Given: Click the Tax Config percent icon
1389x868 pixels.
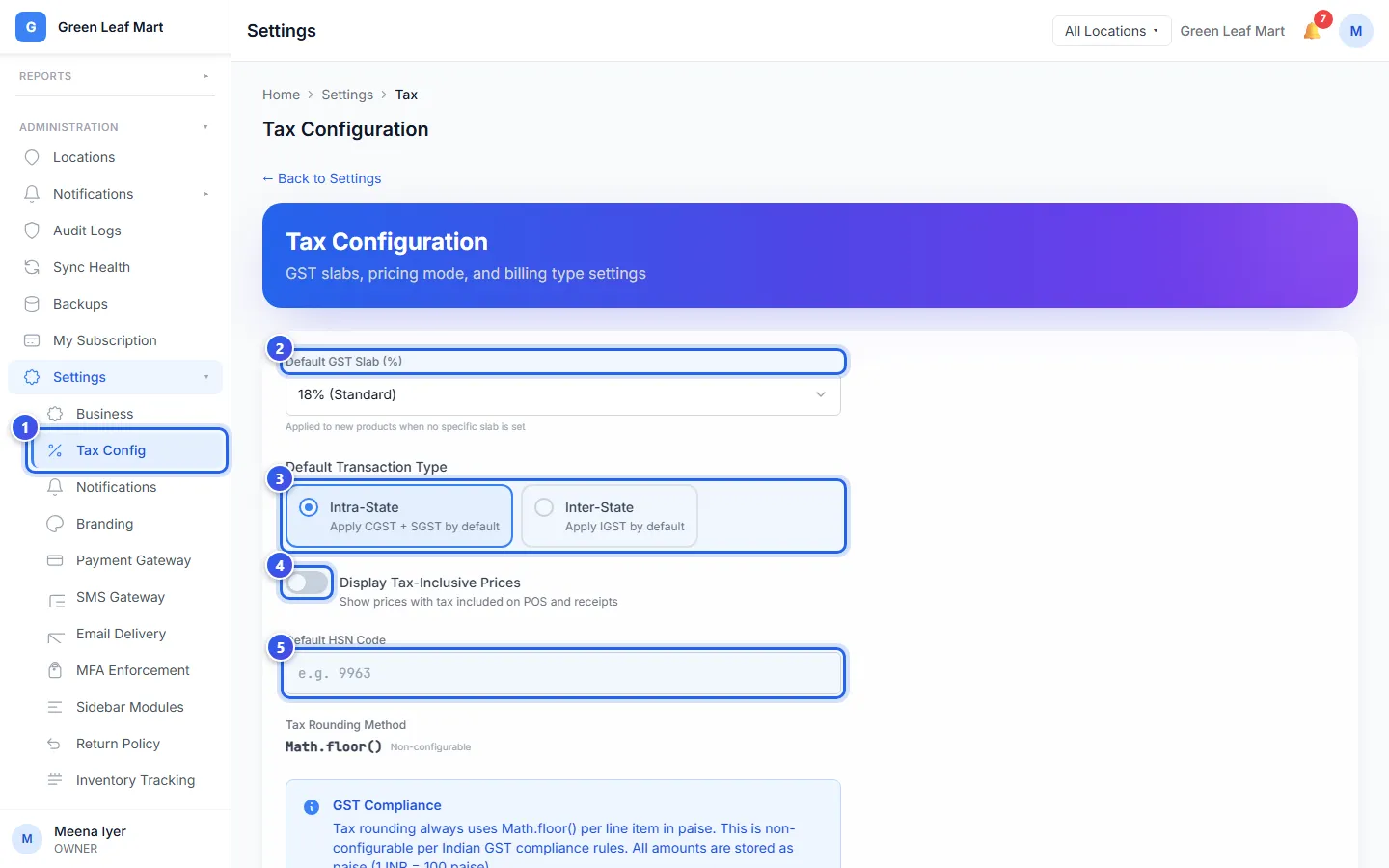Looking at the screenshot, I should coord(55,450).
